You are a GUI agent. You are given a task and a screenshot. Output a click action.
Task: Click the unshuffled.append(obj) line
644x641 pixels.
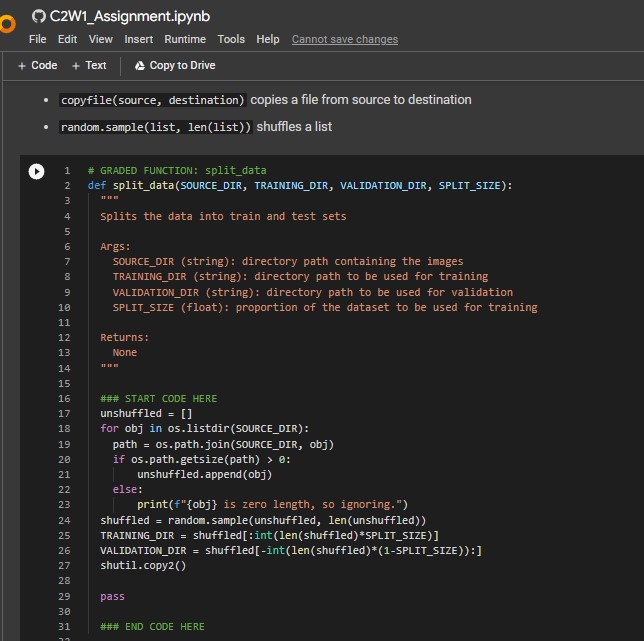click(x=205, y=475)
